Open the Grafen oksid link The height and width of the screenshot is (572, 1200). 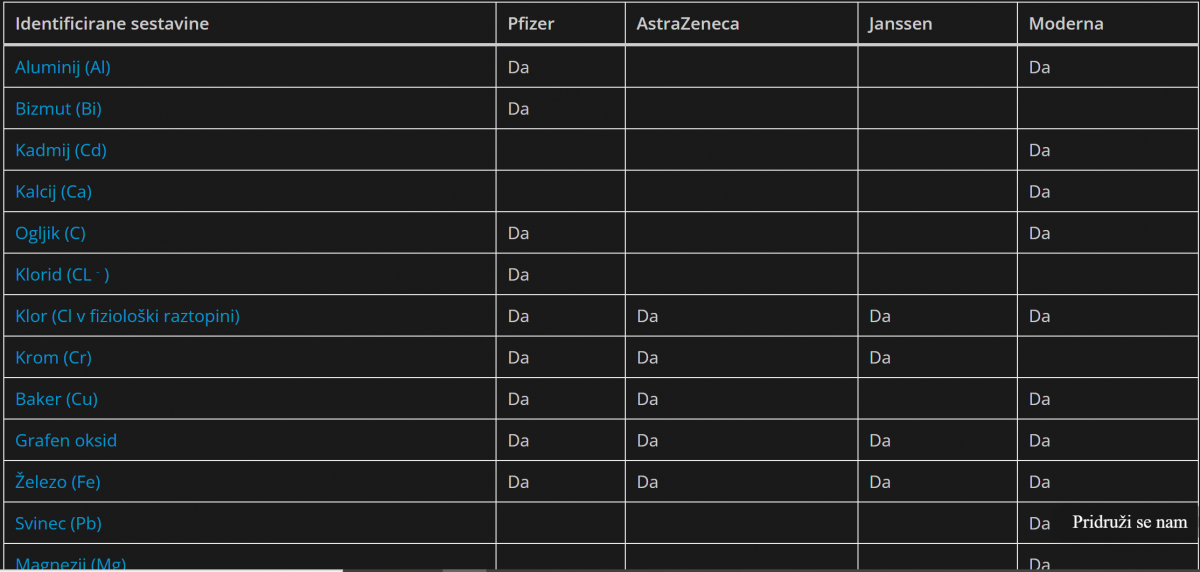[66, 440]
